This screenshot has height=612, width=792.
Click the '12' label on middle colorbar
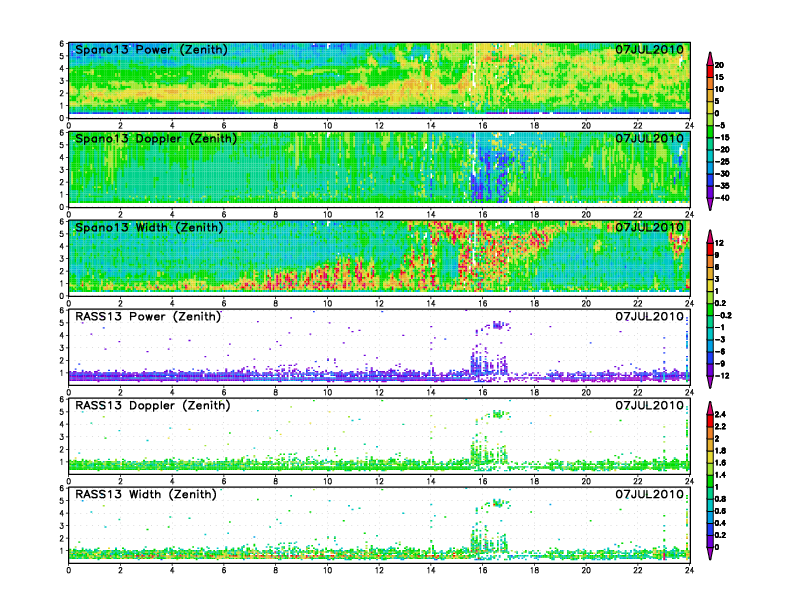[719, 243]
